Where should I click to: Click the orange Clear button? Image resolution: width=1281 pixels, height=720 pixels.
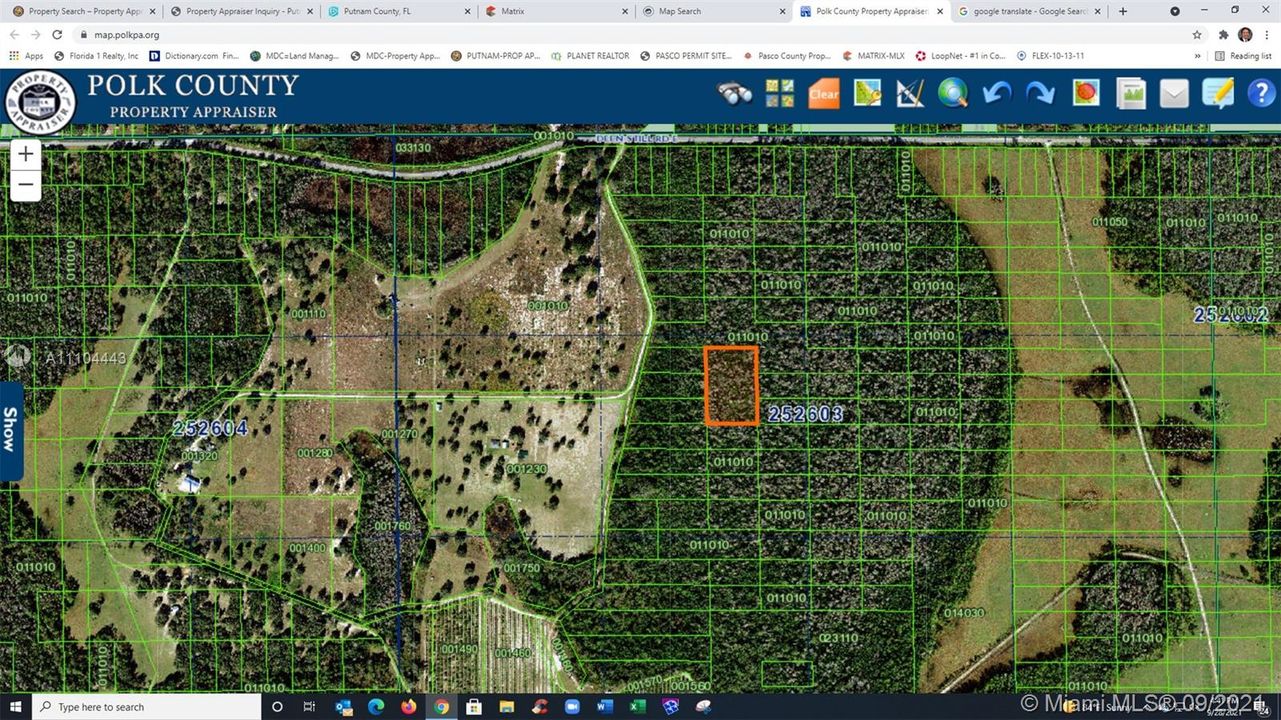point(824,94)
